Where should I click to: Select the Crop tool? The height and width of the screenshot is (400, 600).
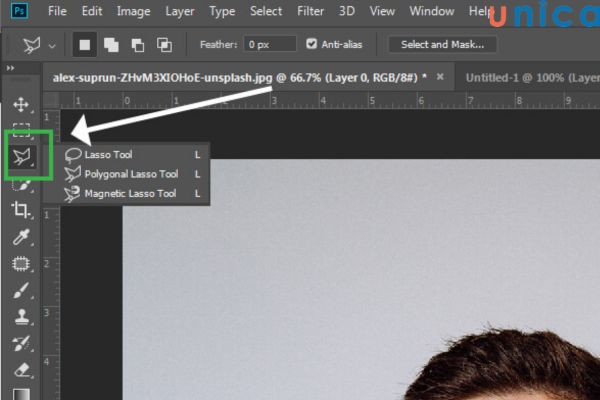(x=21, y=210)
